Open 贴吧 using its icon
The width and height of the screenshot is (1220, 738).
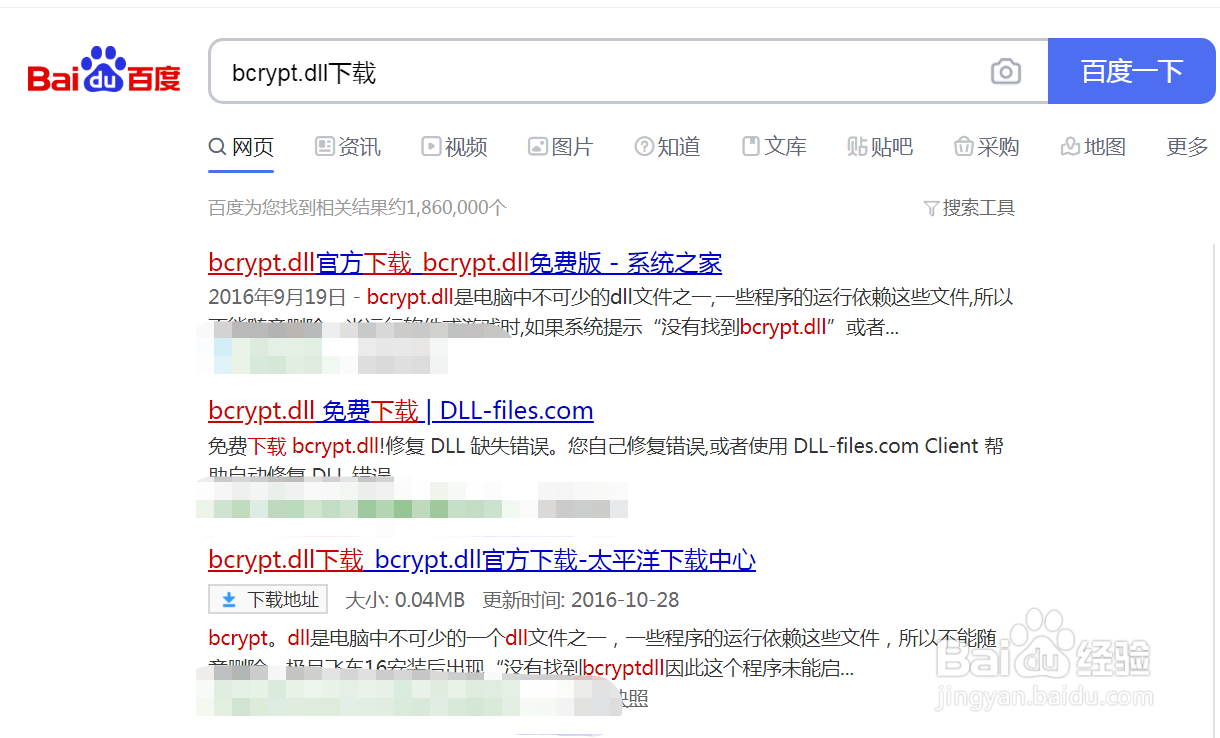coord(858,146)
